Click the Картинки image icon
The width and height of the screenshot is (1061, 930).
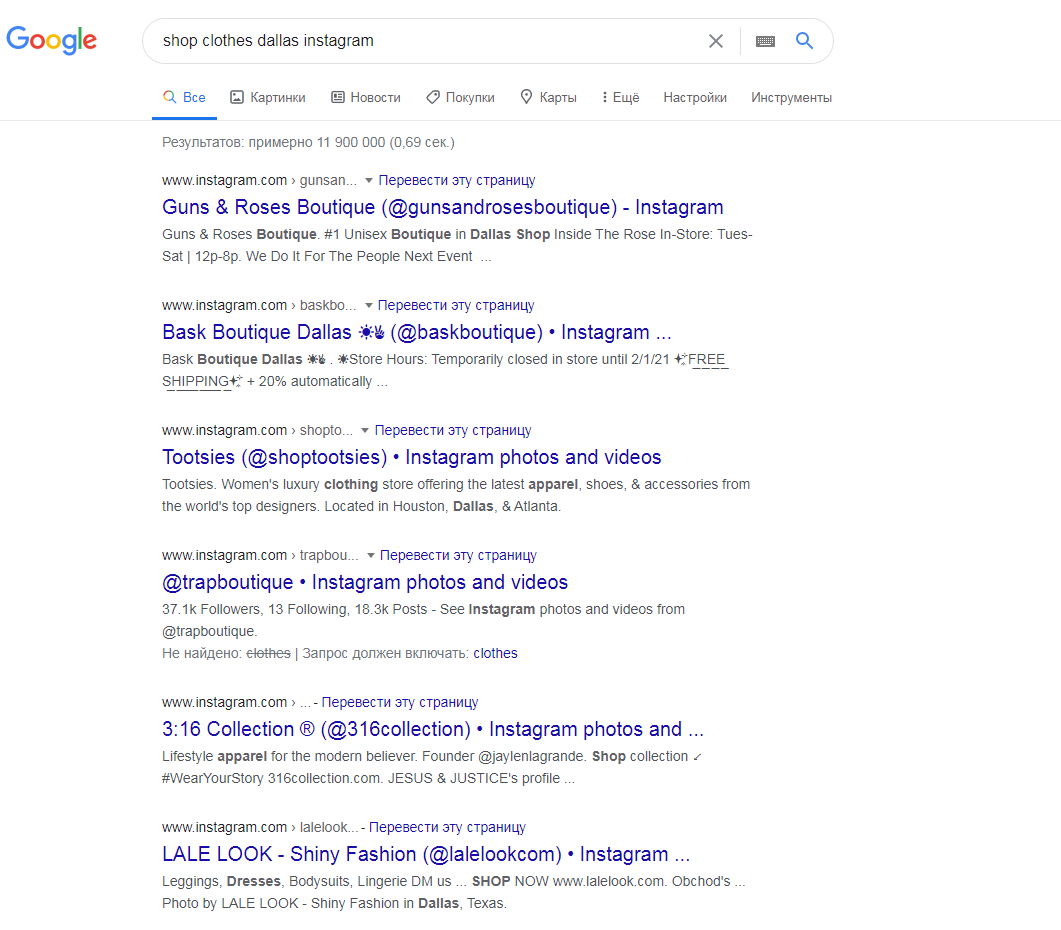tap(237, 97)
